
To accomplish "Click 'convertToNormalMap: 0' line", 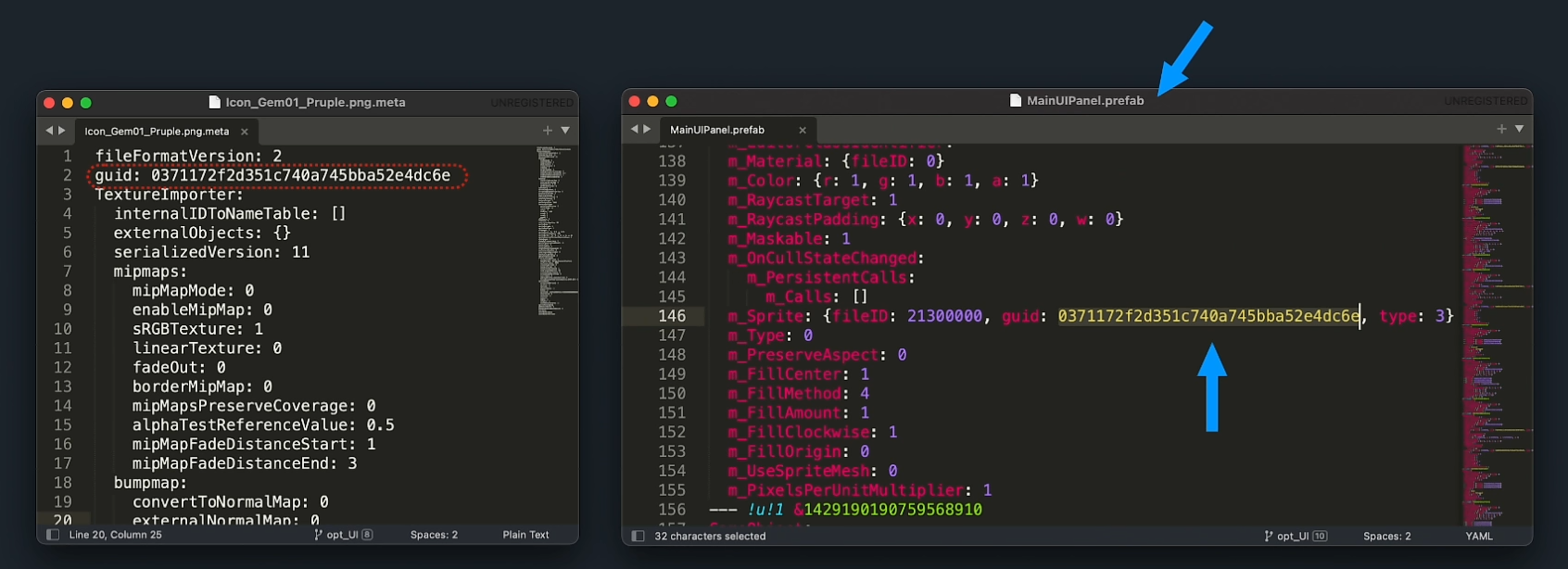I will click(230, 502).
